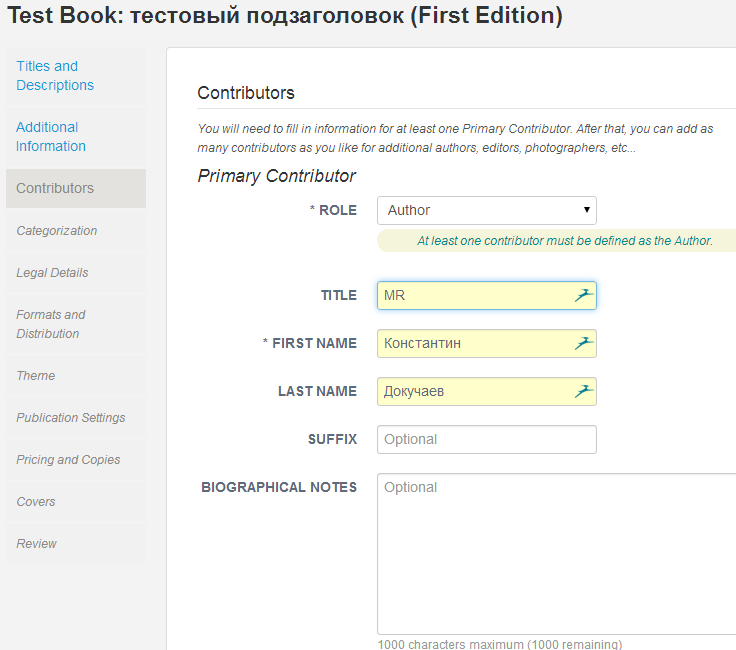
Task: Open the Pricing and Copies section
Action: point(76,459)
